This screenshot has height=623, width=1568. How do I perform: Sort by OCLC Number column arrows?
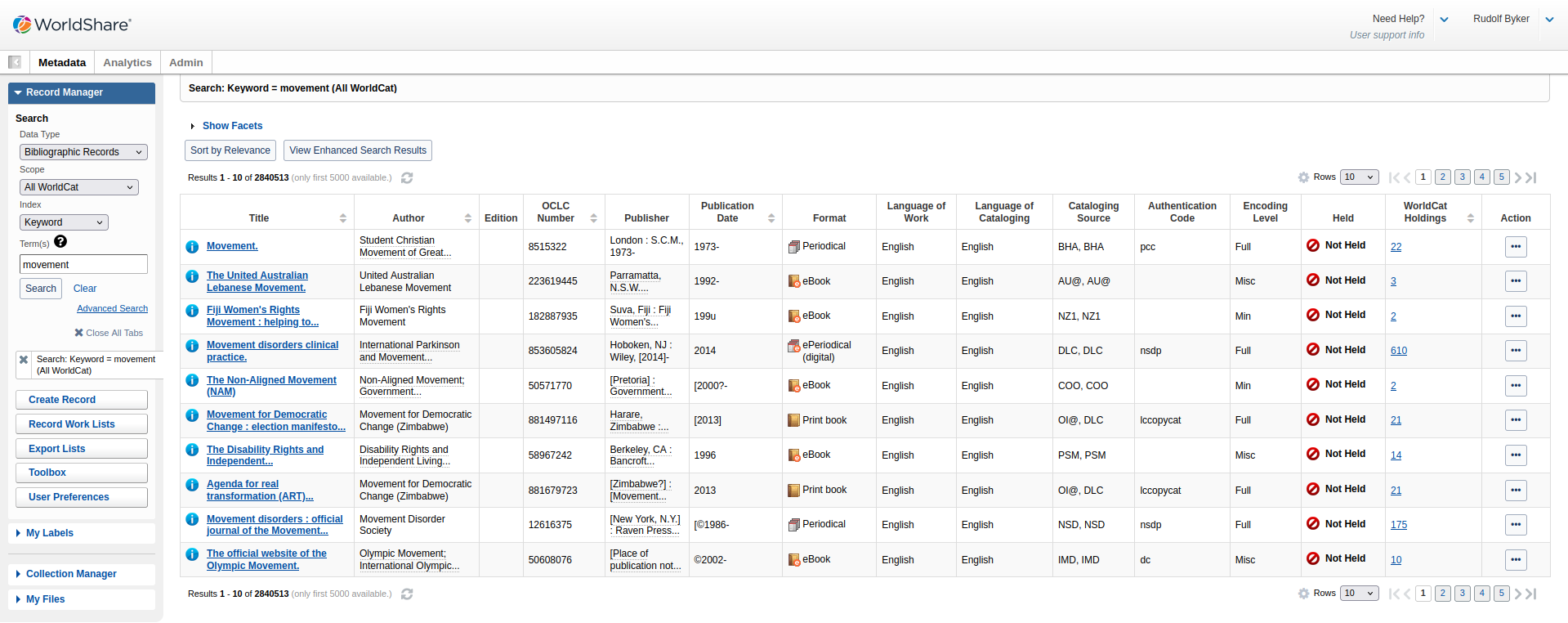(594, 218)
